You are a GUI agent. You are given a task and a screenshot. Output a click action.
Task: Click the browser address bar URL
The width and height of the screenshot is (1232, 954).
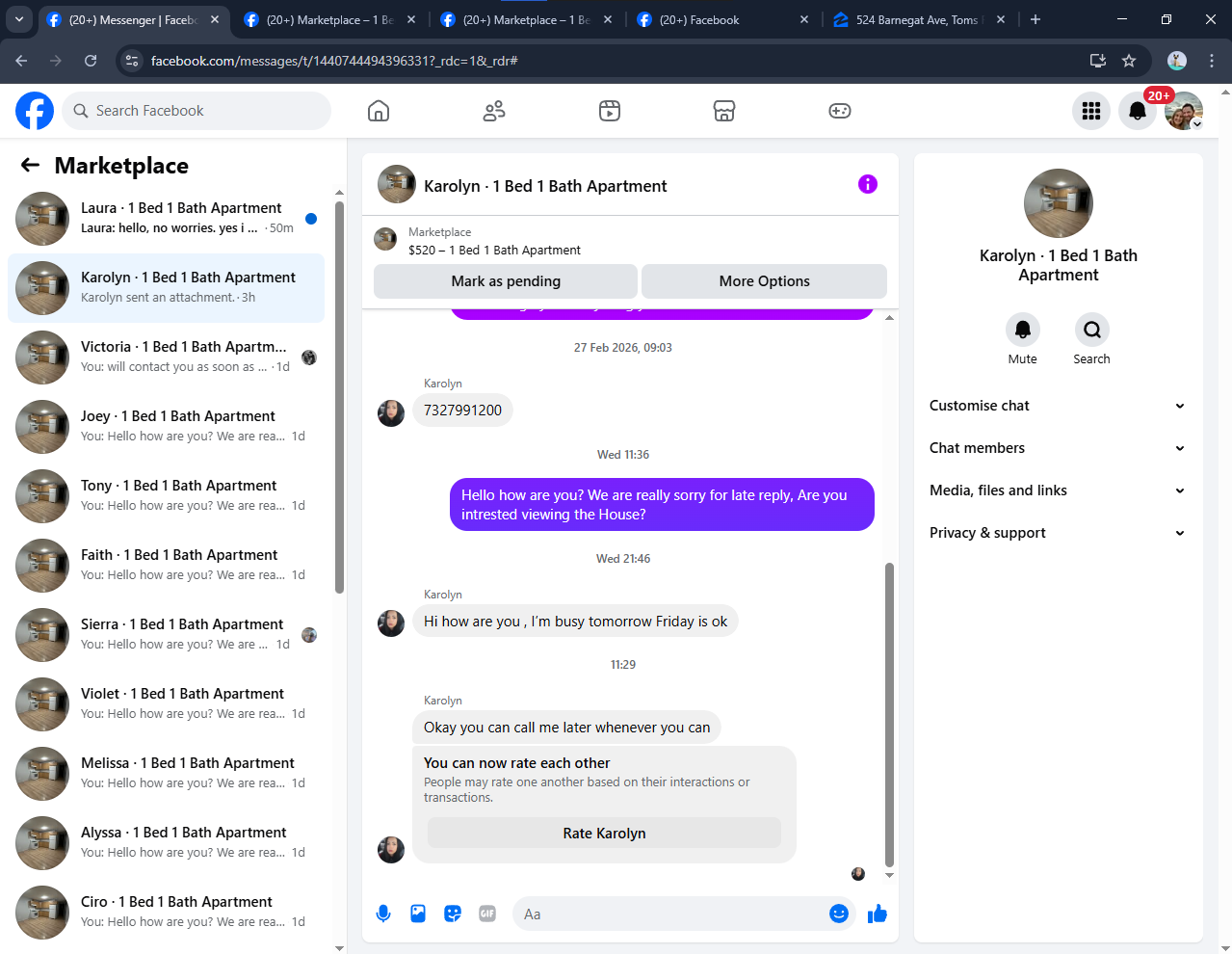pos(335,61)
